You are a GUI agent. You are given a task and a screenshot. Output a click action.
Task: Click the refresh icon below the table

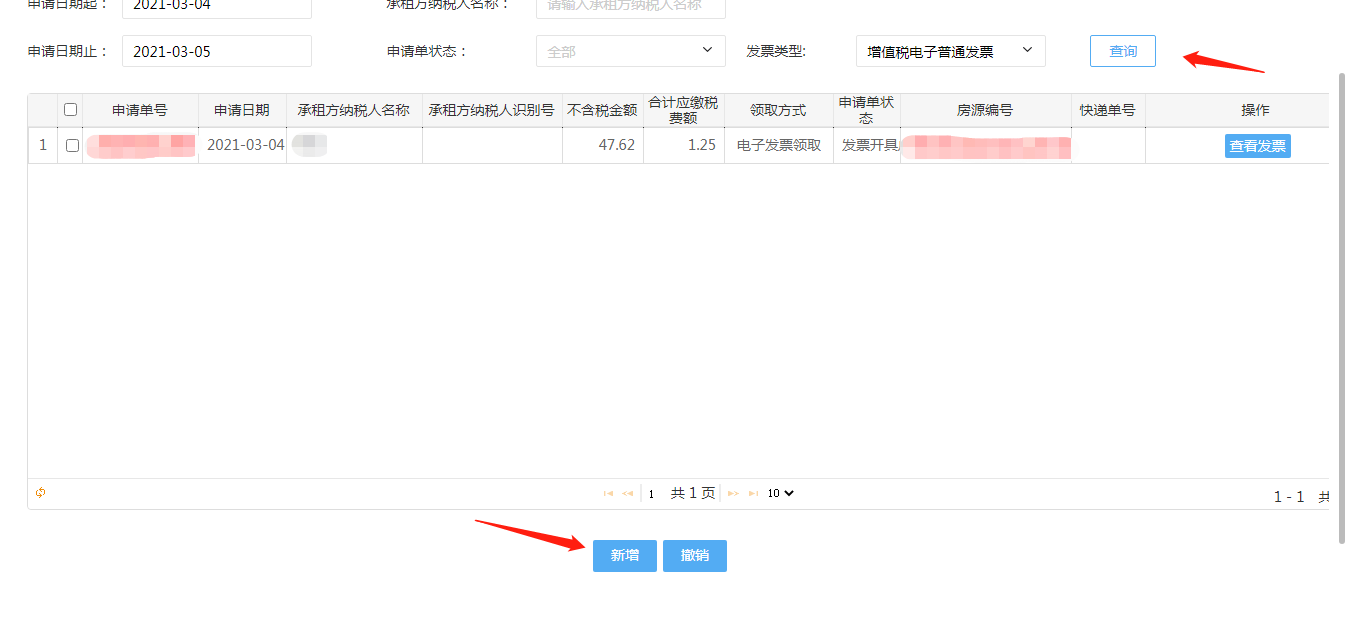pos(39,493)
